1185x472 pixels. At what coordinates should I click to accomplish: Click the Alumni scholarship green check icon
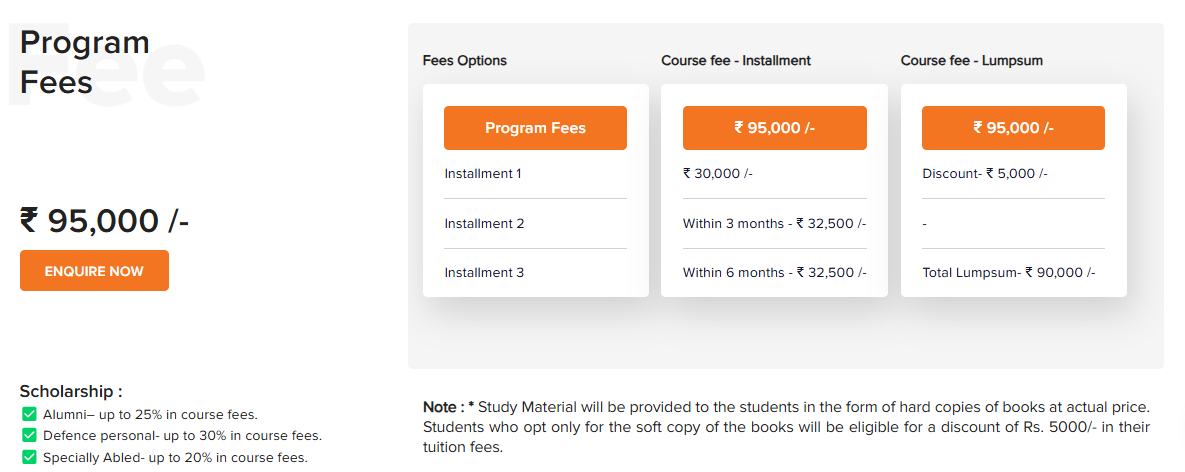pyautogui.click(x=29, y=414)
